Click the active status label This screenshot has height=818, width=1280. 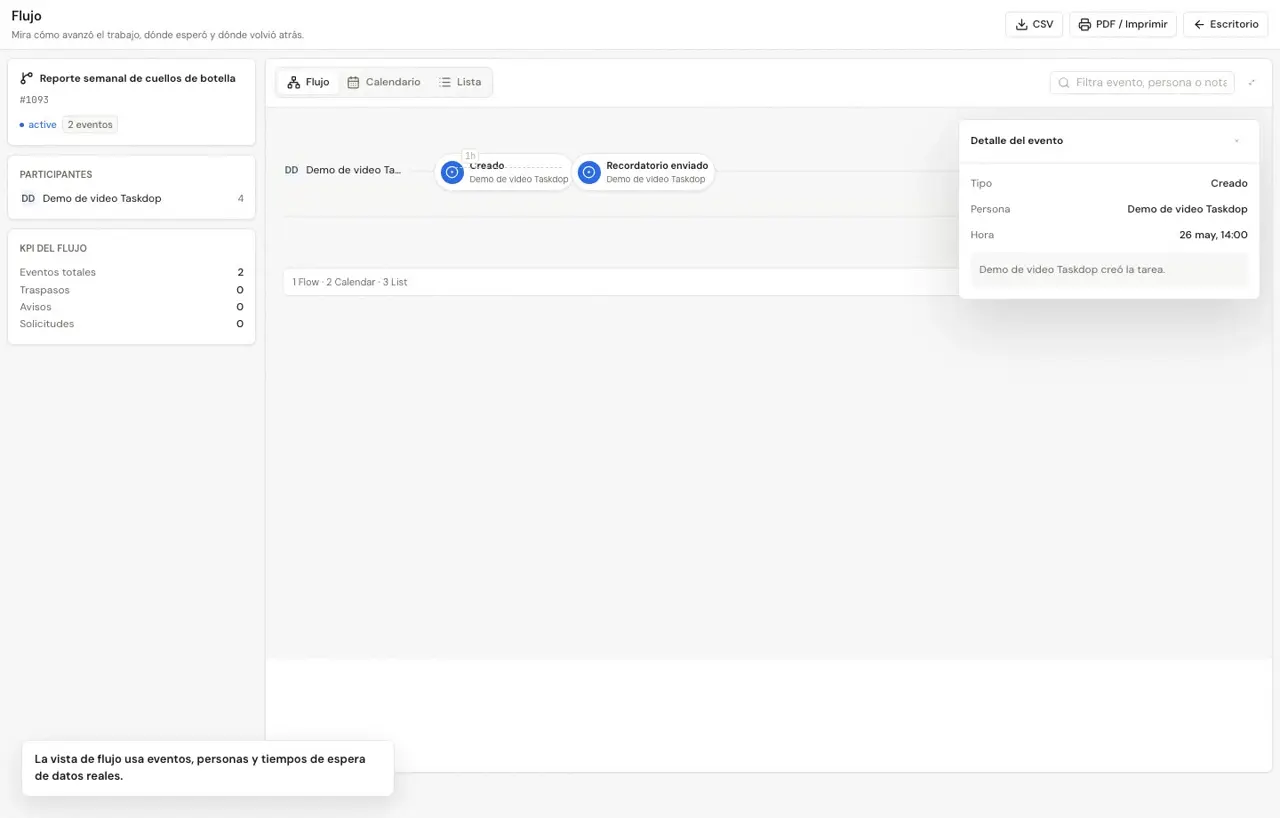tap(38, 125)
